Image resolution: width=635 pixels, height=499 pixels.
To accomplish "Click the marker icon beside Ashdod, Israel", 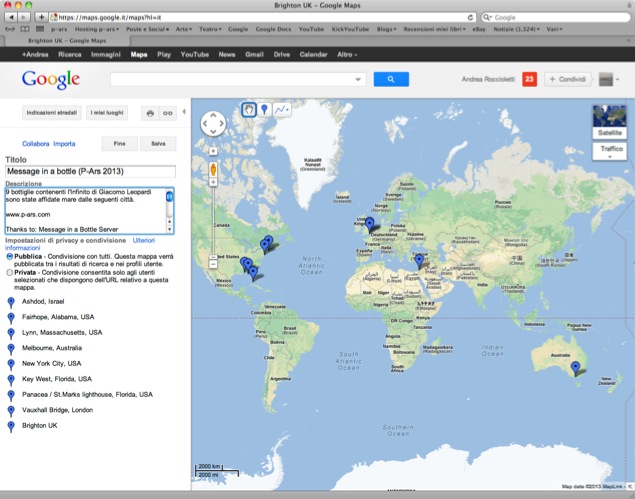I will point(11,302).
